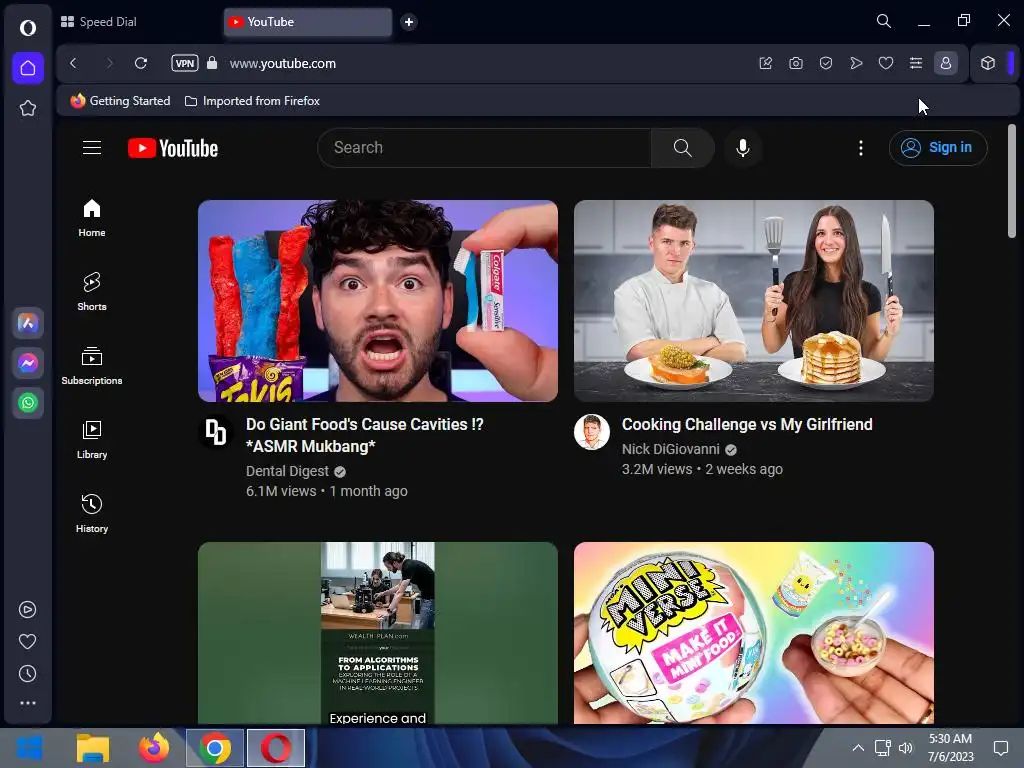Click Dental Digest channel avatar

coord(216,432)
